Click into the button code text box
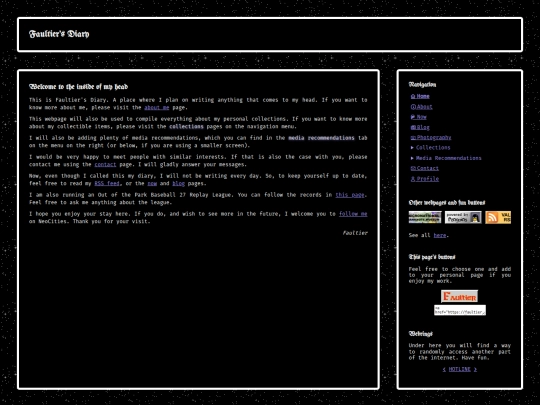Image resolution: width=540 pixels, height=405 pixels. [460, 310]
